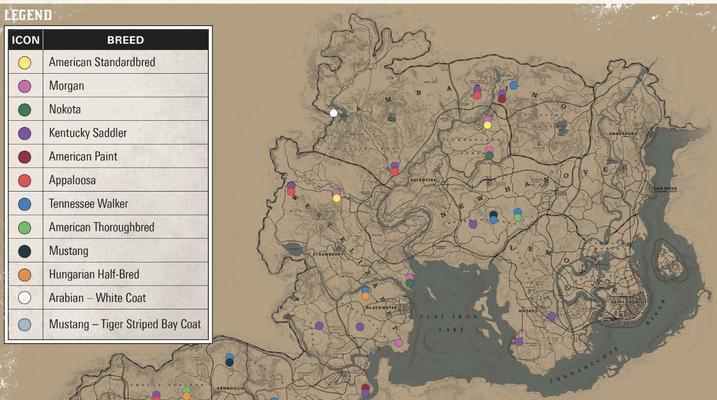The image size is (717, 400).
Task: Select the 'Strawberry' town label on map
Action: coord(328,254)
